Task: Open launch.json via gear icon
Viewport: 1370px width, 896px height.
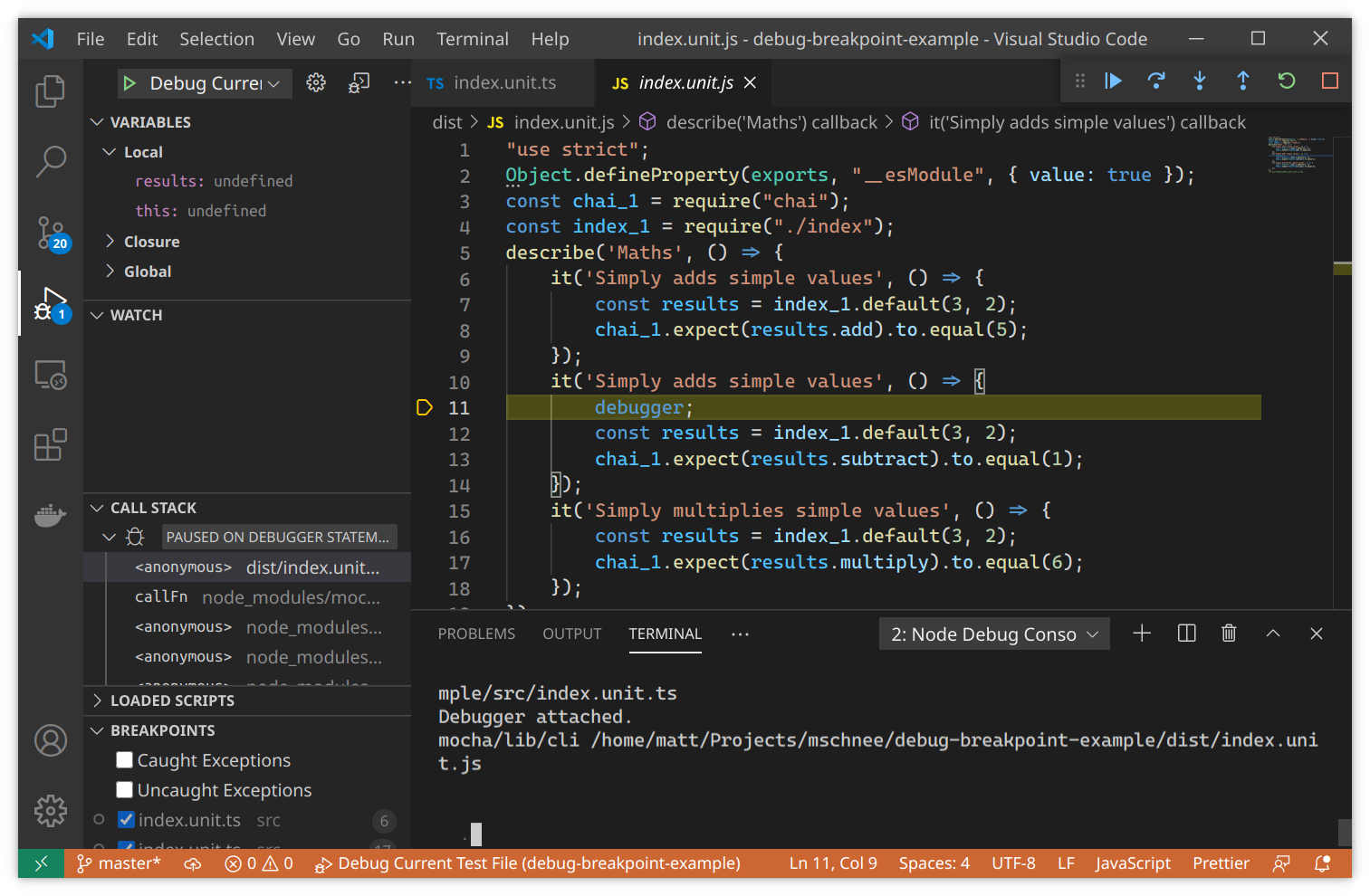Action: tap(316, 83)
